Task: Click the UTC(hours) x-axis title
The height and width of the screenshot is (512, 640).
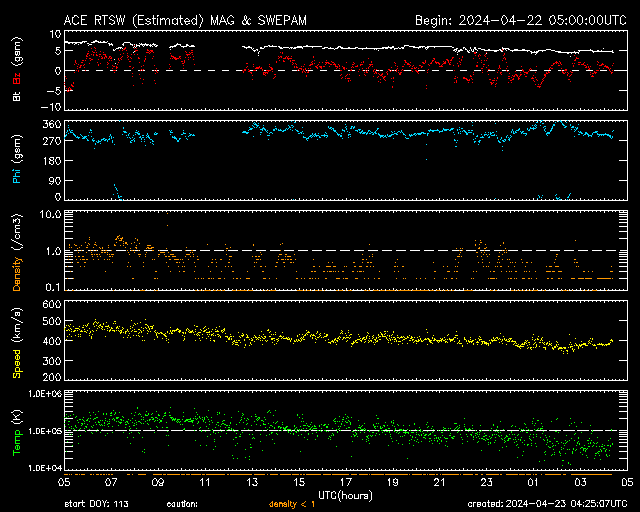Action: [344, 494]
